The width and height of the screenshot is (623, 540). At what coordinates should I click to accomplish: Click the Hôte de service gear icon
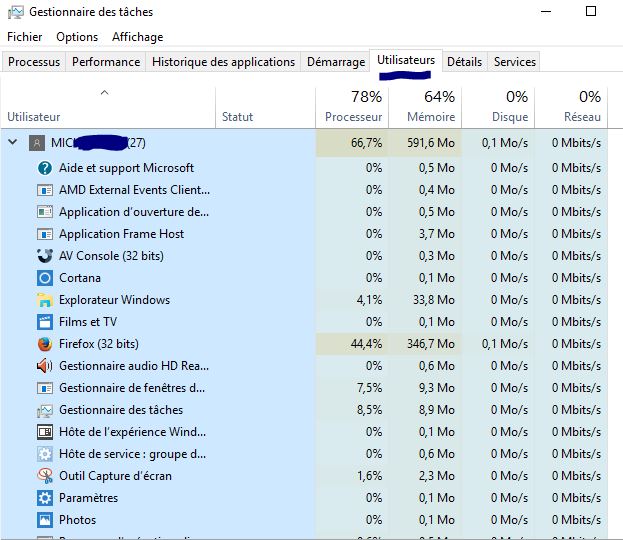(45, 454)
